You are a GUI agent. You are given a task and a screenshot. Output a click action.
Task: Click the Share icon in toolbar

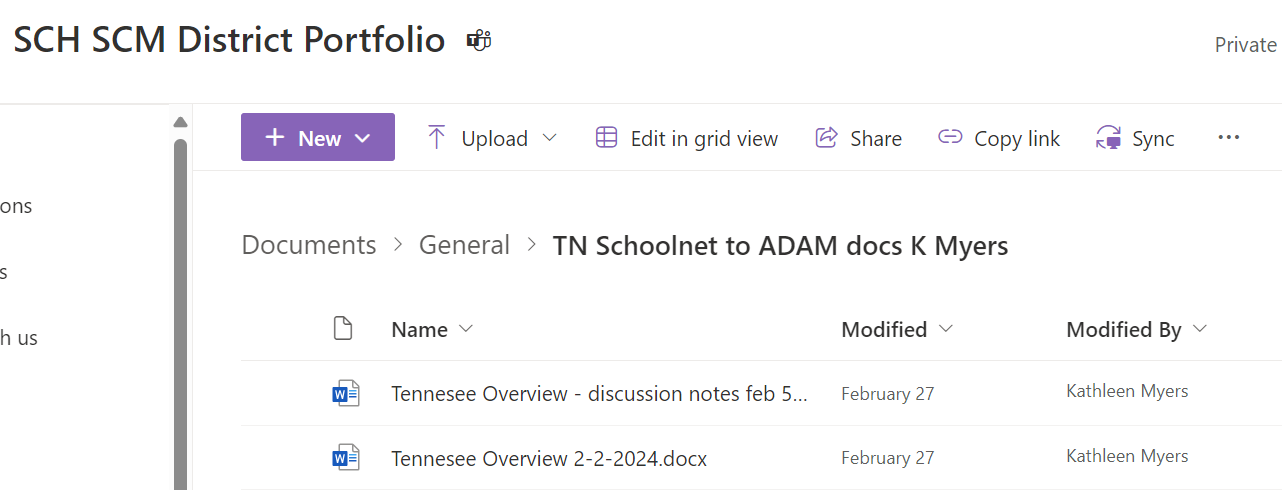(826, 138)
